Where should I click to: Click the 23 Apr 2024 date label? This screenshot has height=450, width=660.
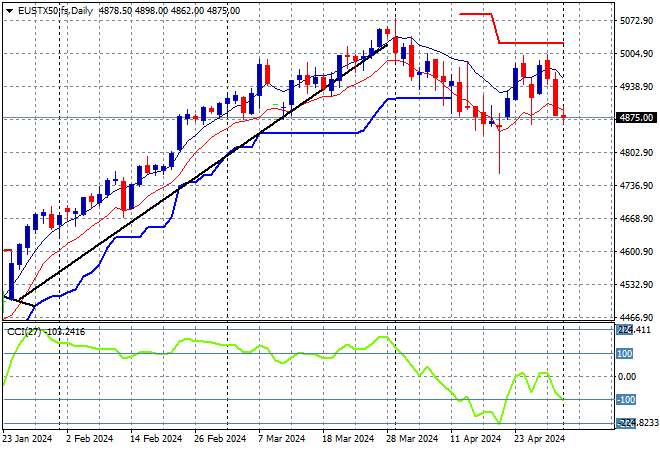[x=540, y=439]
